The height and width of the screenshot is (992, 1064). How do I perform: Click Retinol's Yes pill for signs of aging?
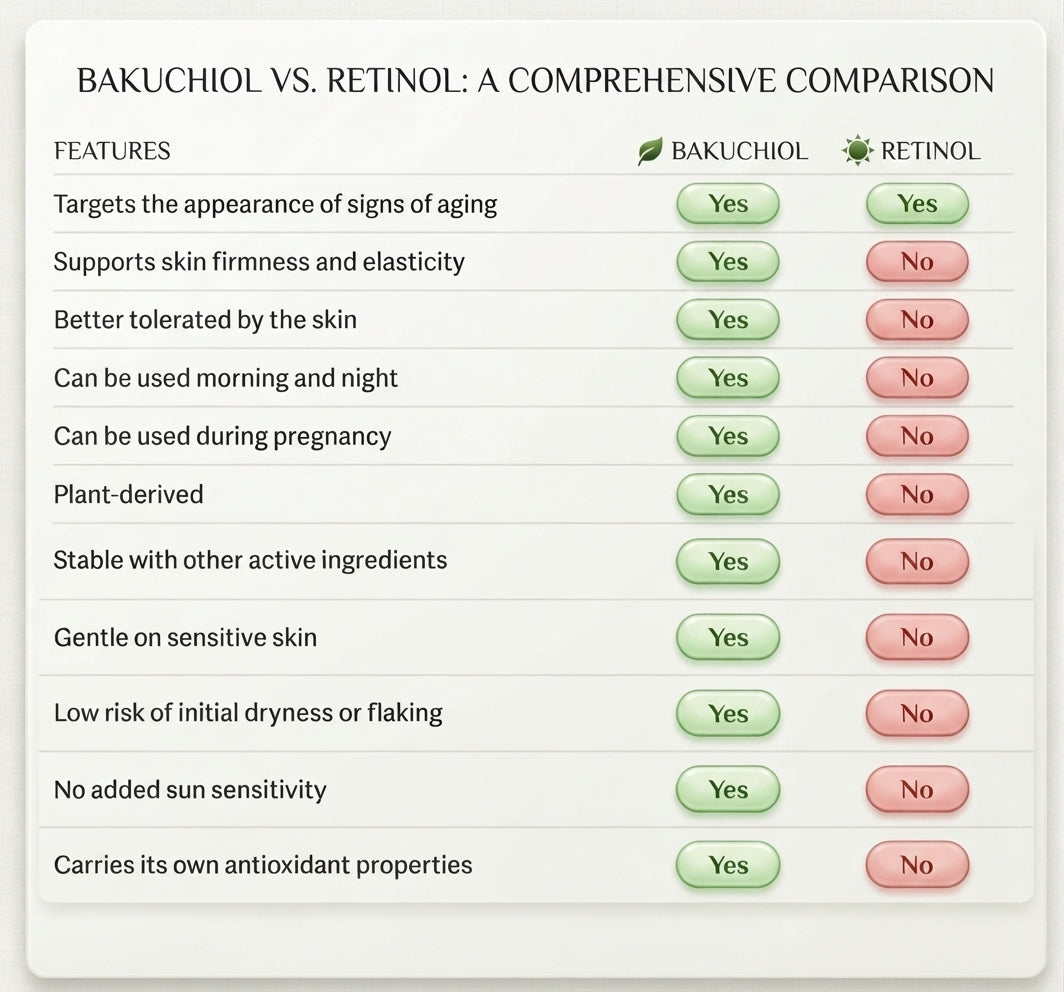click(x=917, y=204)
